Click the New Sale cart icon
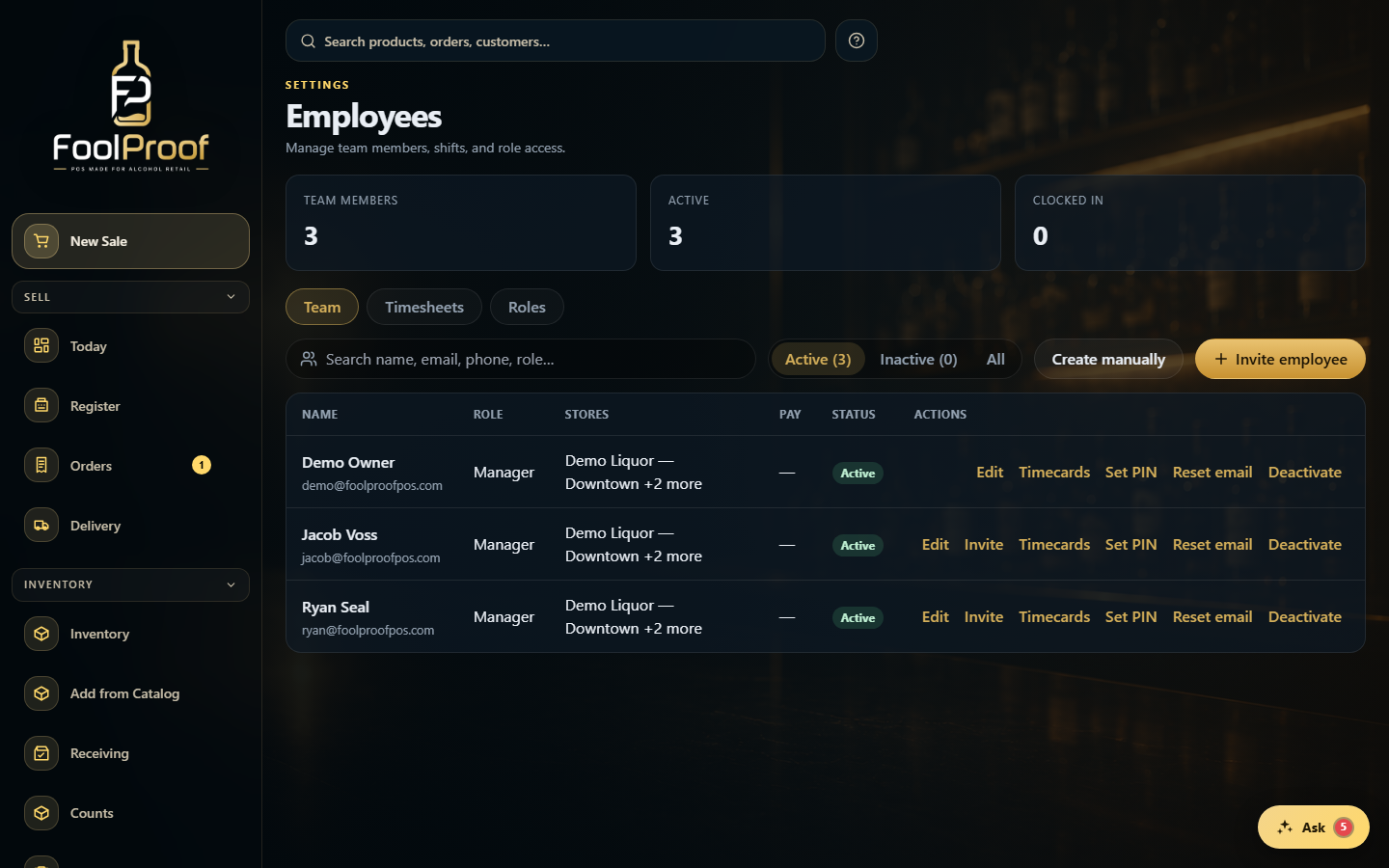The height and width of the screenshot is (868, 1389). tap(41, 241)
